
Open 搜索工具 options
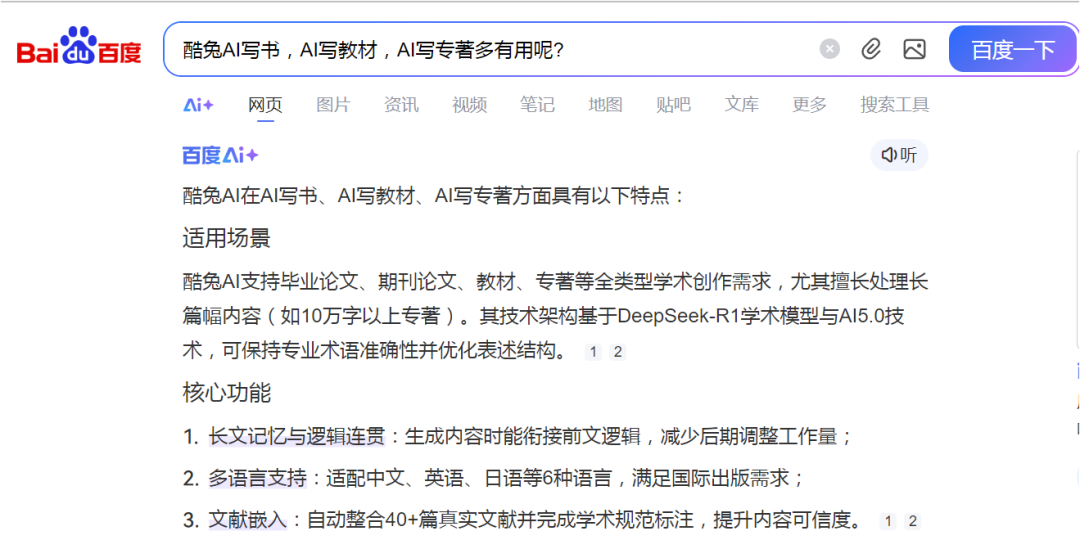point(895,105)
